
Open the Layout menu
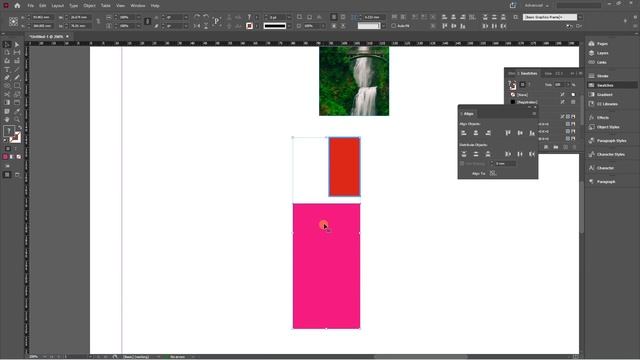point(58,6)
